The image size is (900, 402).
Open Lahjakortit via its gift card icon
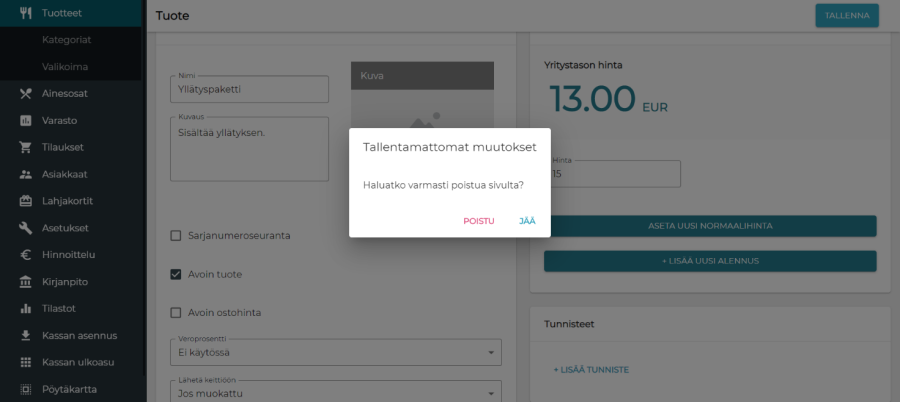[x=26, y=201]
